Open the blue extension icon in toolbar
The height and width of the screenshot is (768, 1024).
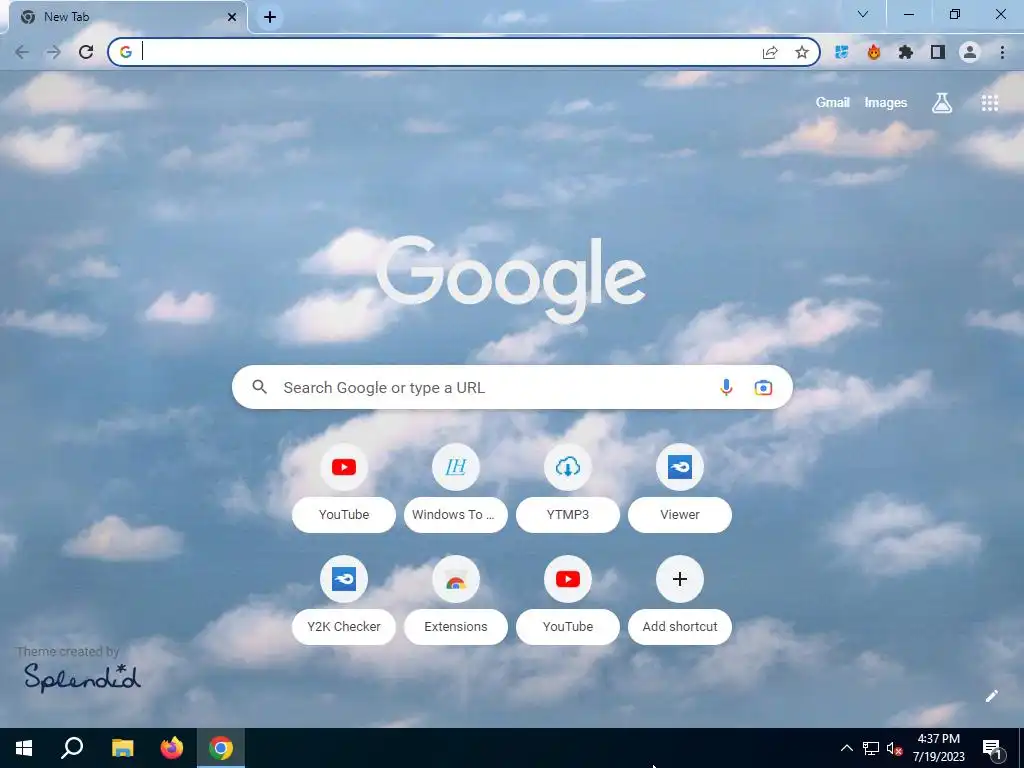[841, 52]
